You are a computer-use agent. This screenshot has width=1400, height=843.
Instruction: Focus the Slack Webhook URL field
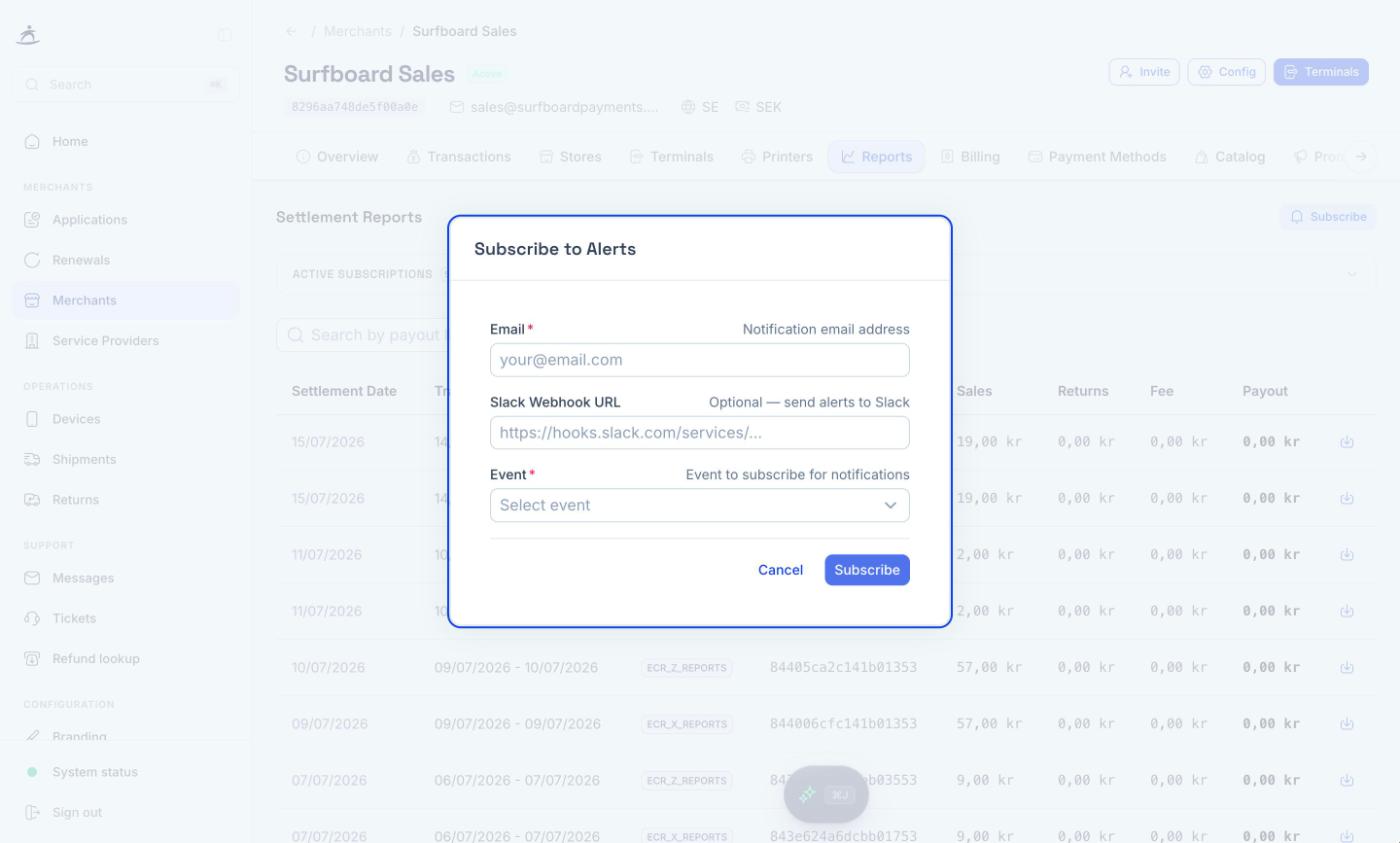700,433
